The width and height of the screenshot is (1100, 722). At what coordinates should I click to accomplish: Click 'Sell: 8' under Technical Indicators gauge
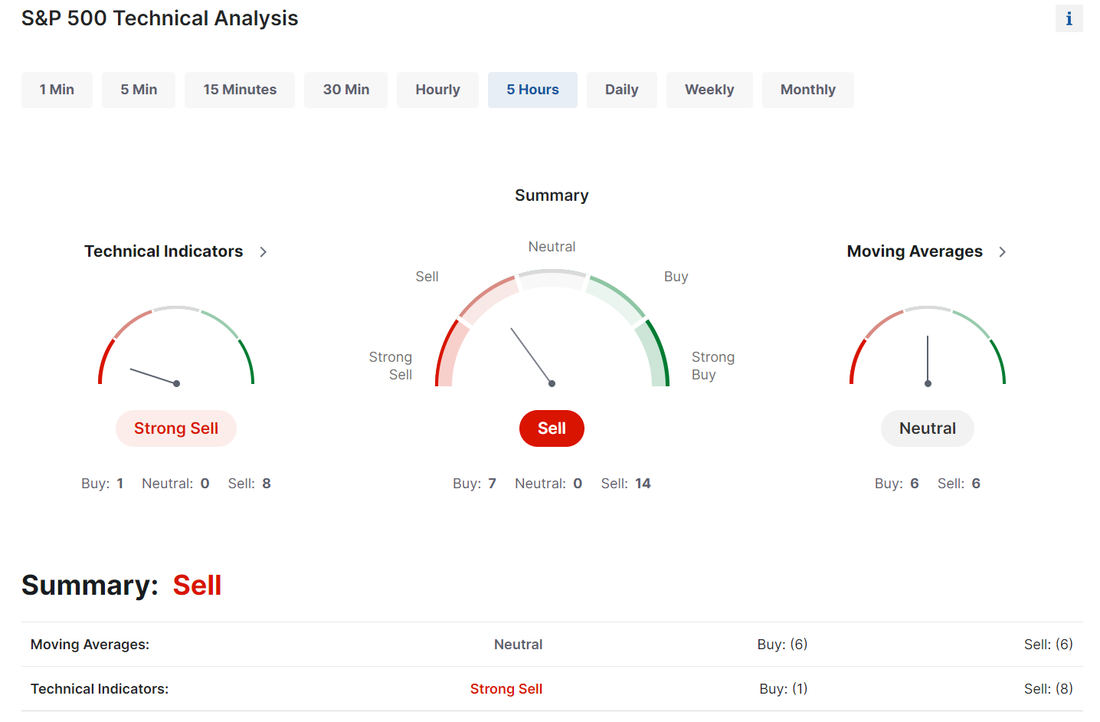tap(249, 483)
